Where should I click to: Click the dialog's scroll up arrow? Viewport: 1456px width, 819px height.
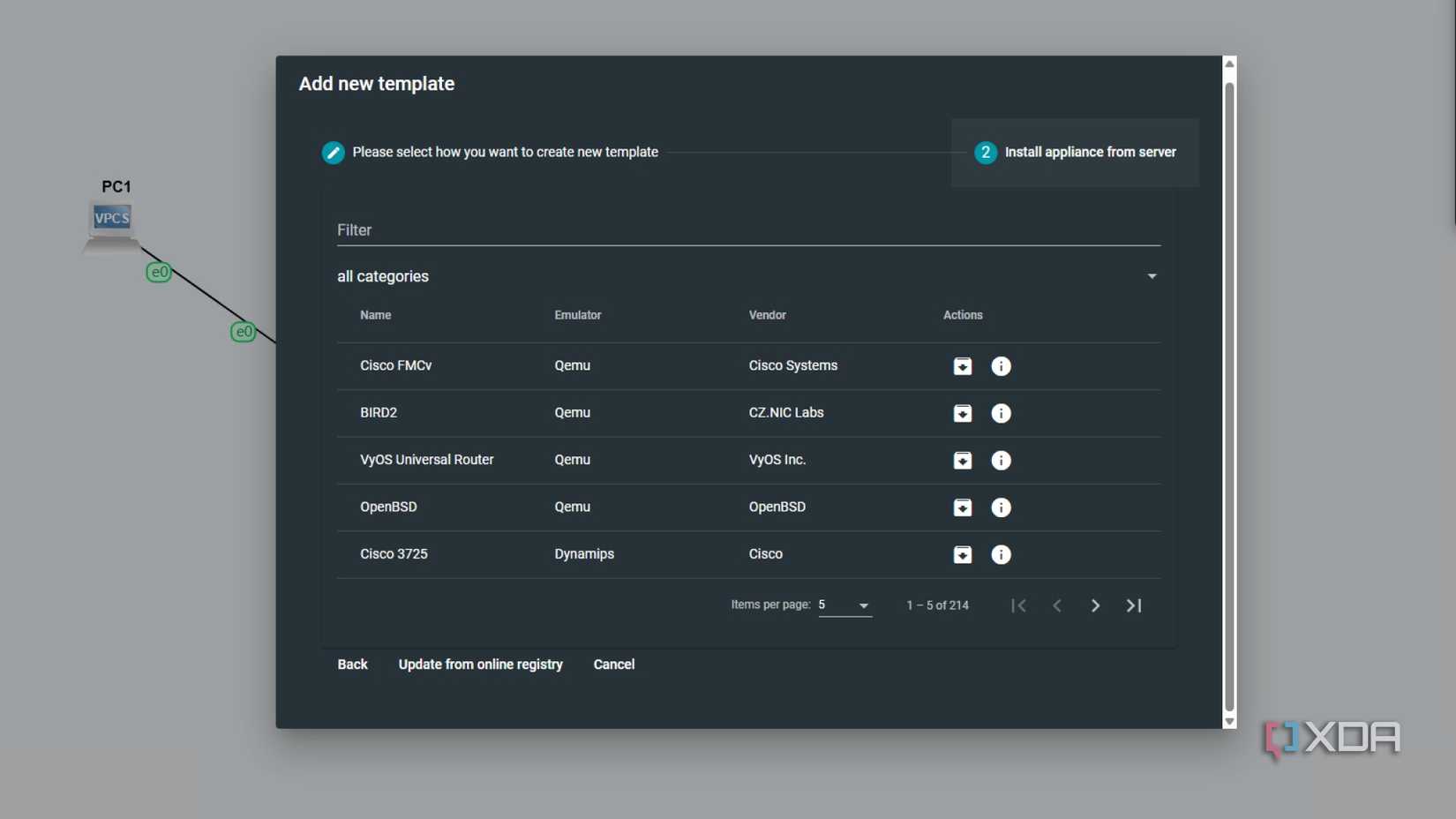pos(1229,64)
